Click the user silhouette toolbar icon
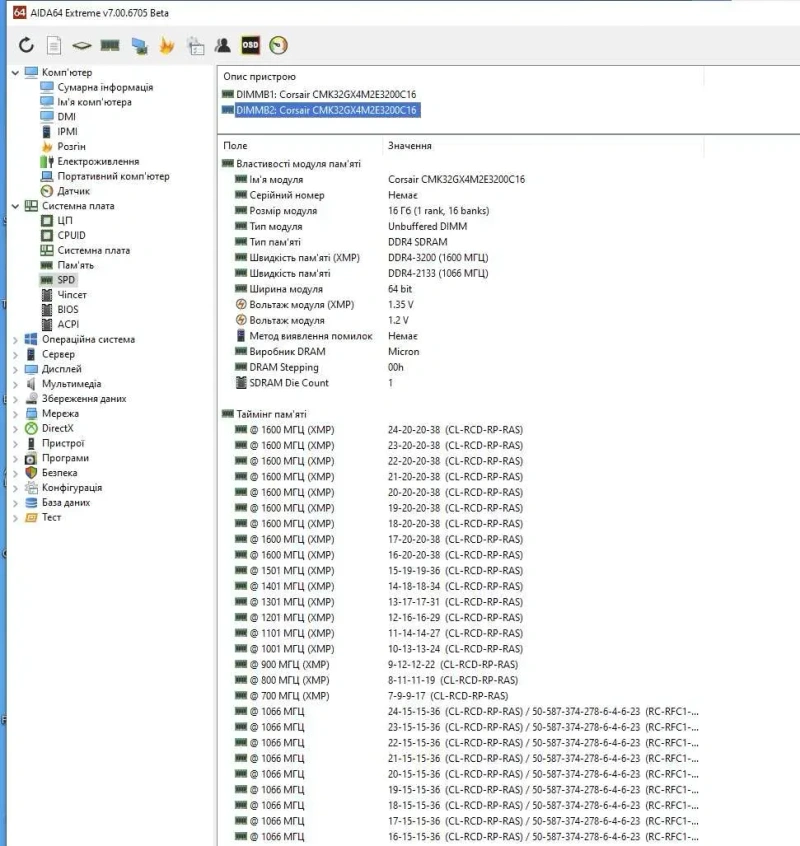Viewport: 800px width, 846px height. [222, 45]
